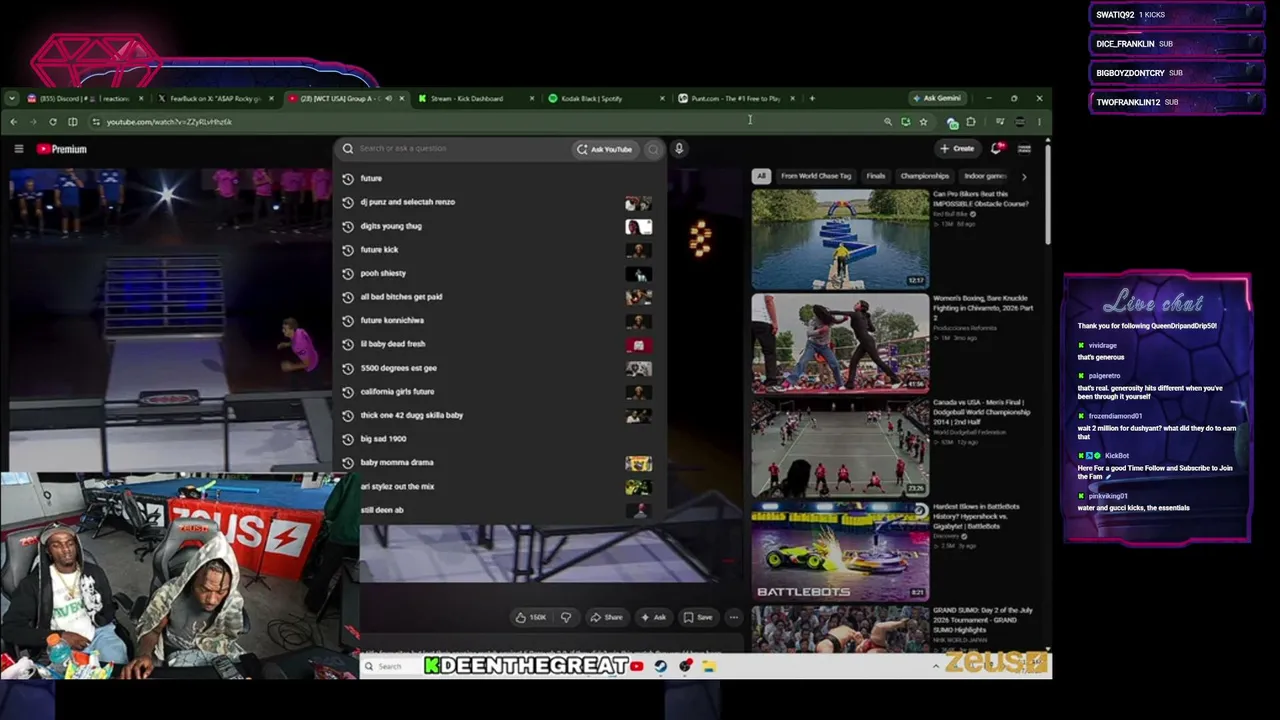Viewport: 1280px width, 720px height.
Task: Open Chrome tab search chevron
Action: pyautogui.click(x=11, y=99)
